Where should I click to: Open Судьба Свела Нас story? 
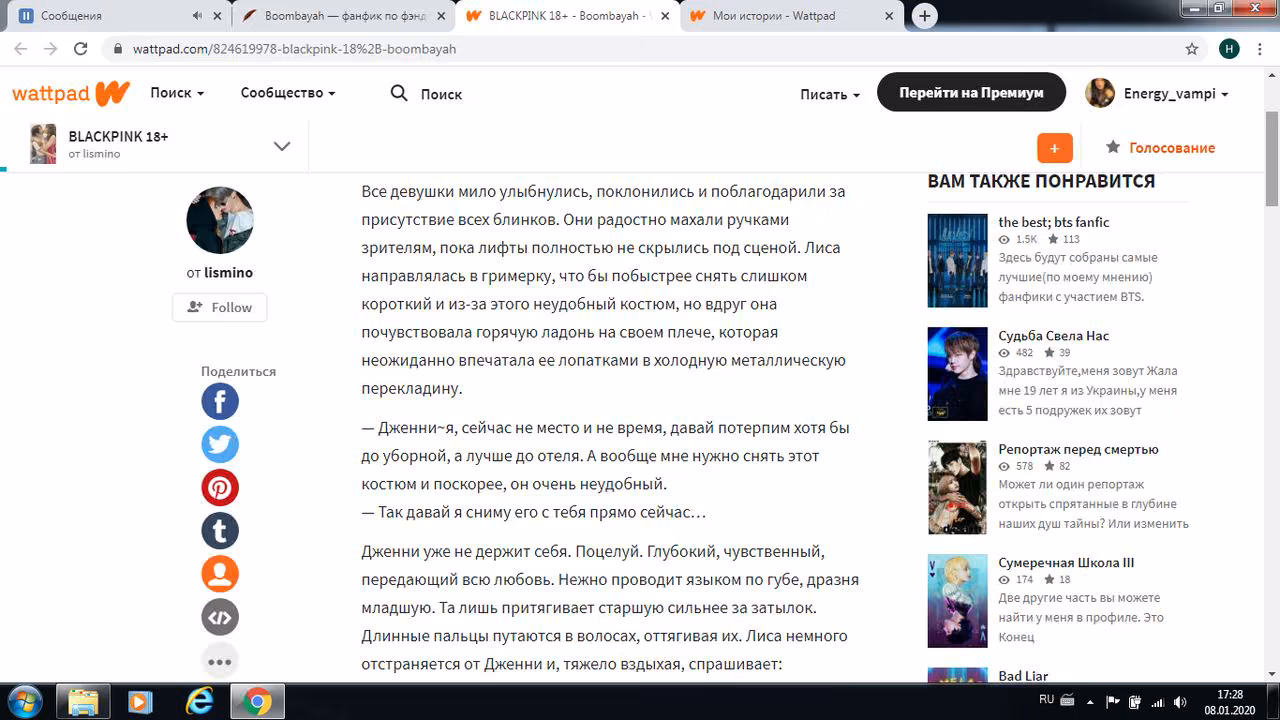[1054, 336]
